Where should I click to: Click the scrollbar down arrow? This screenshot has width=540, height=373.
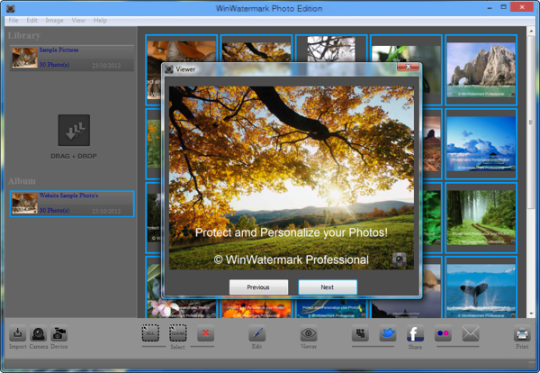(530, 313)
